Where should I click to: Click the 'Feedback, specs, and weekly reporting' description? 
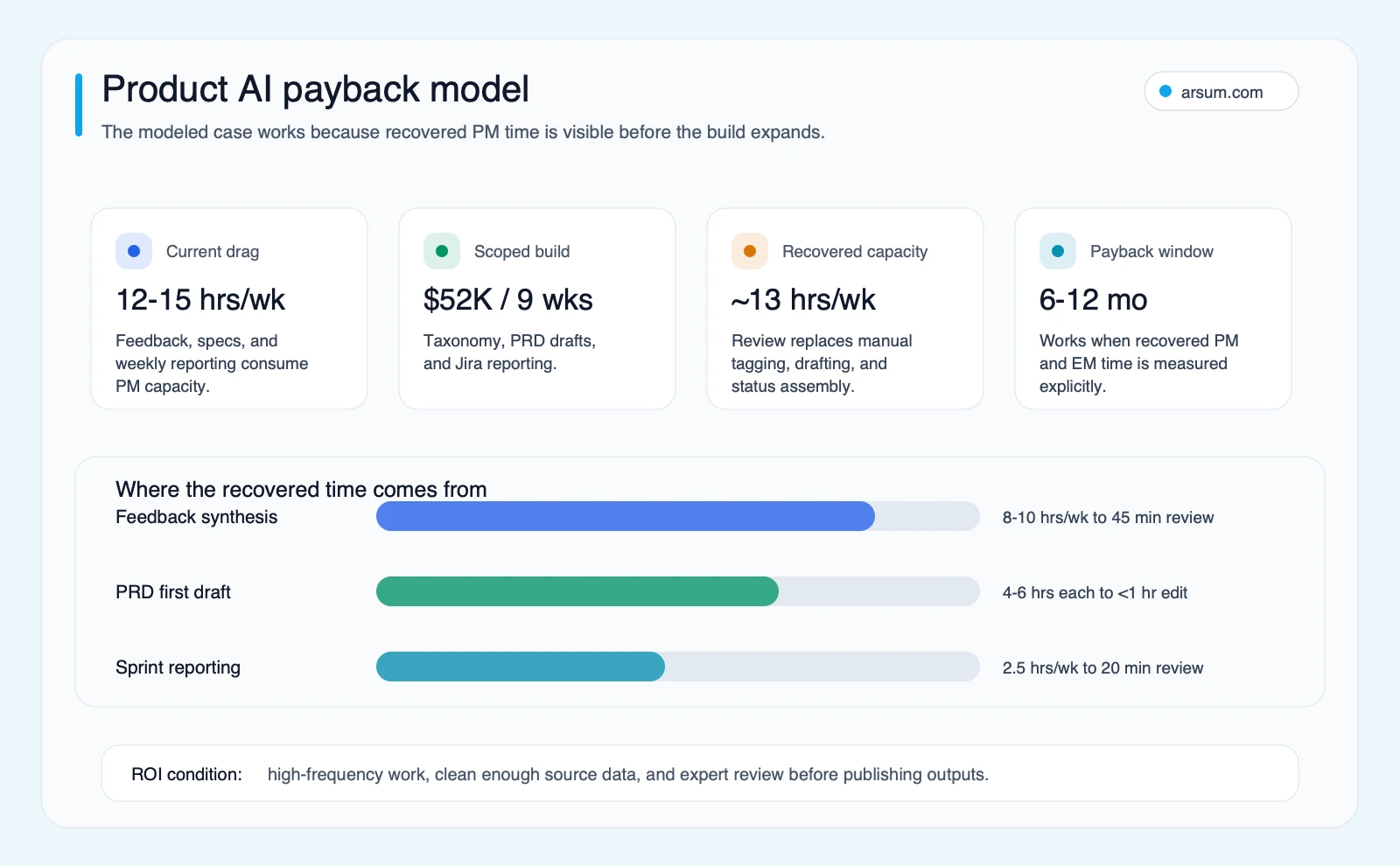(x=212, y=363)
